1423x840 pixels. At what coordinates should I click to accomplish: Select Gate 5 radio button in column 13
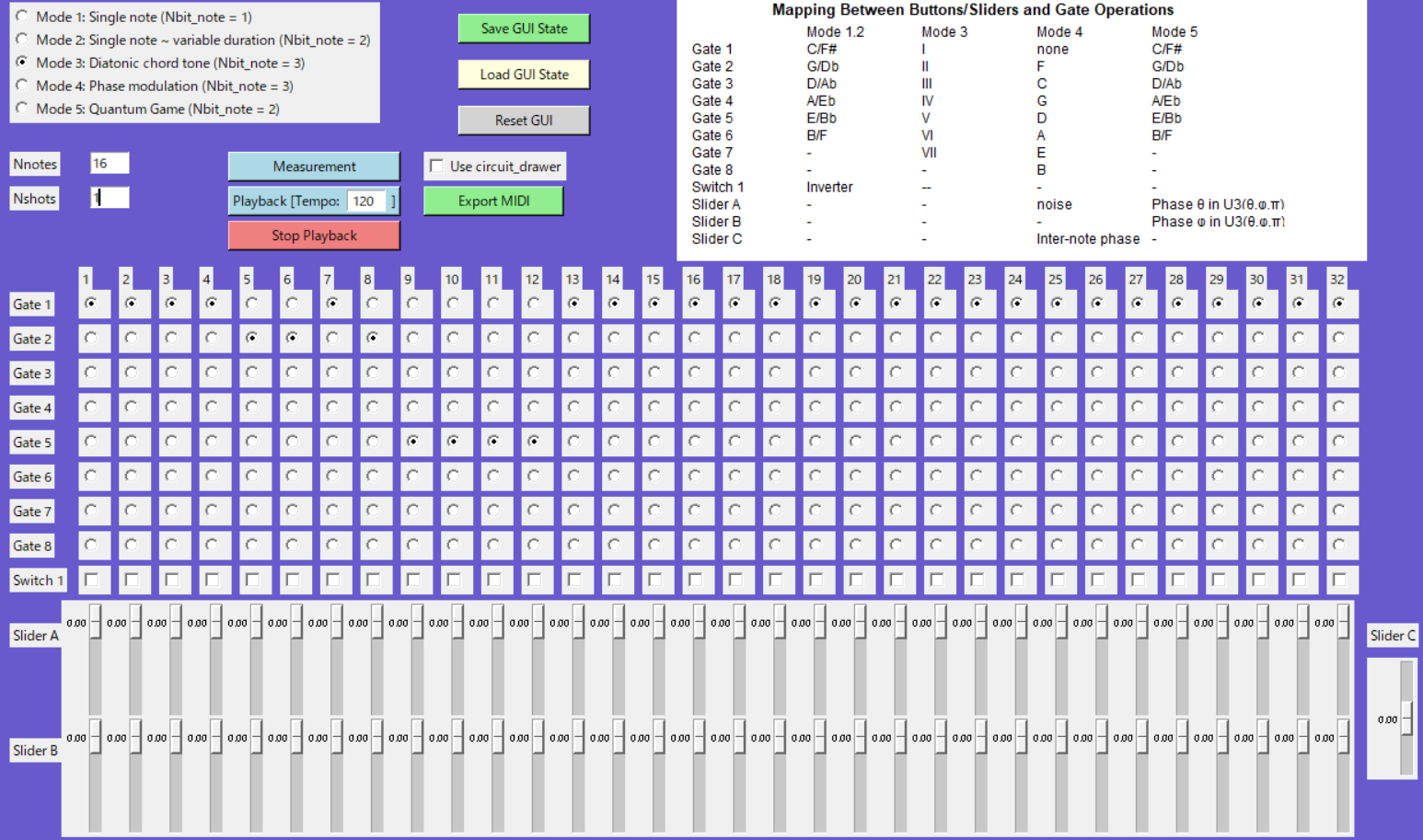point(573,441)
